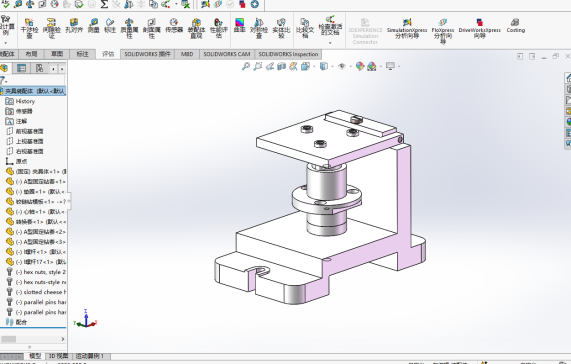Select 注解 annotations tree item
This screenshot has height=364, width=571.
[x=16, y=121]
